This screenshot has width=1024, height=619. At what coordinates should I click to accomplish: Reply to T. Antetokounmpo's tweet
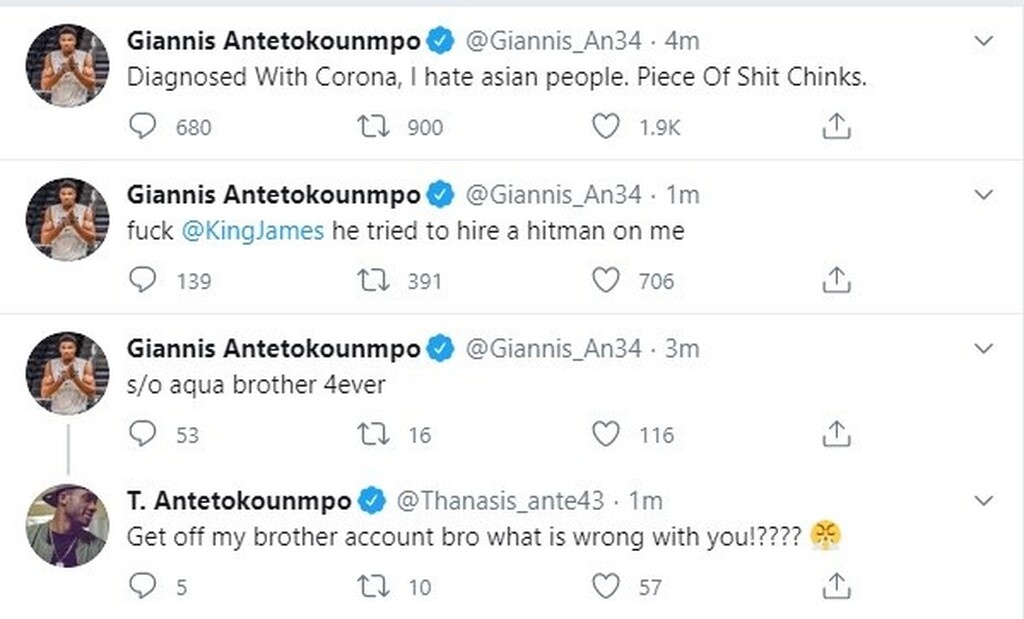144,586
